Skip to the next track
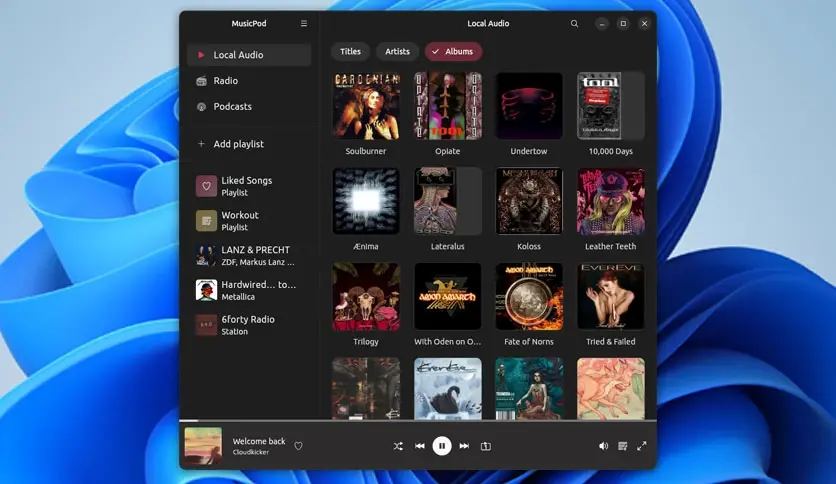 pos(464,446)
